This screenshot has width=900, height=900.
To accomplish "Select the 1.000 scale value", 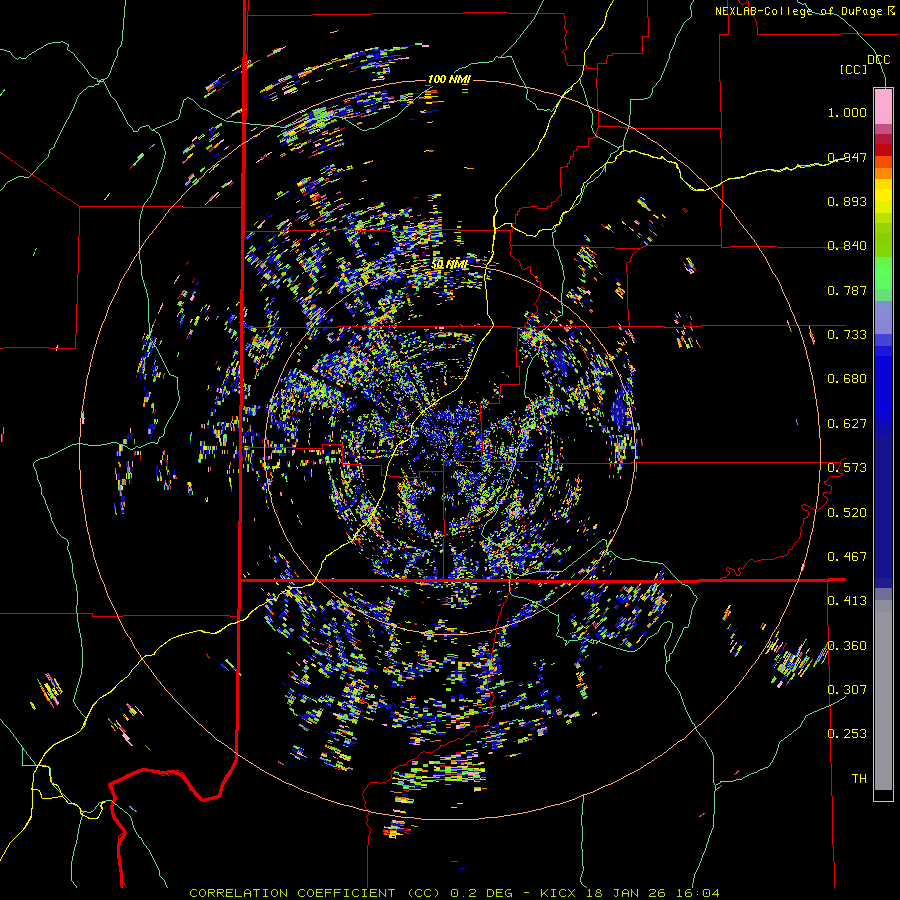I will [847, 112].
